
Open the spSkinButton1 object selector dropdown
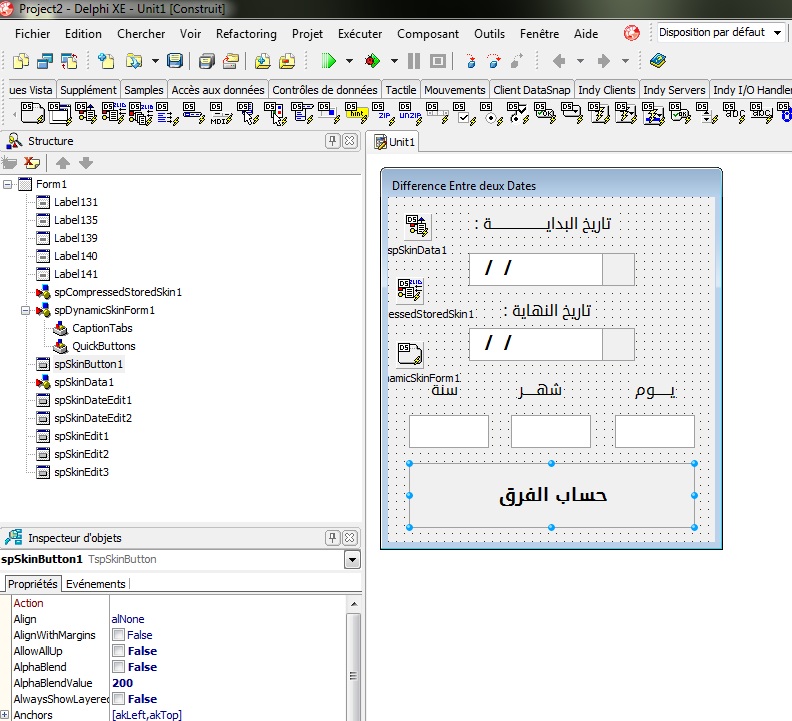[352, 560]
